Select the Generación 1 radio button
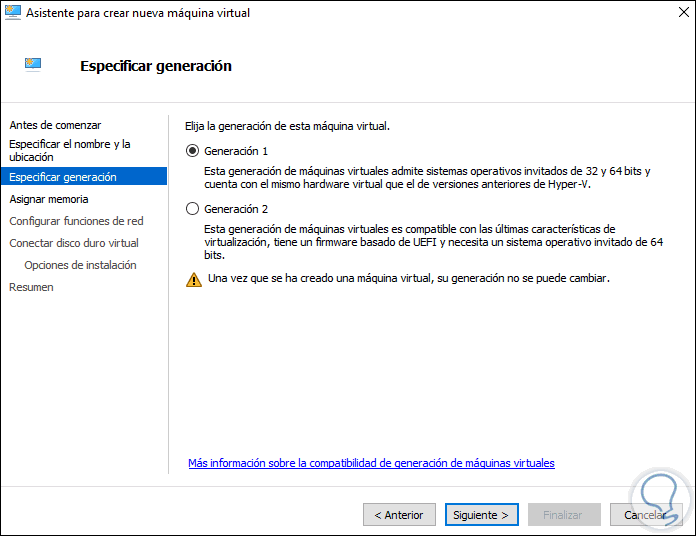The image size is (696, 536). point(193,151)
